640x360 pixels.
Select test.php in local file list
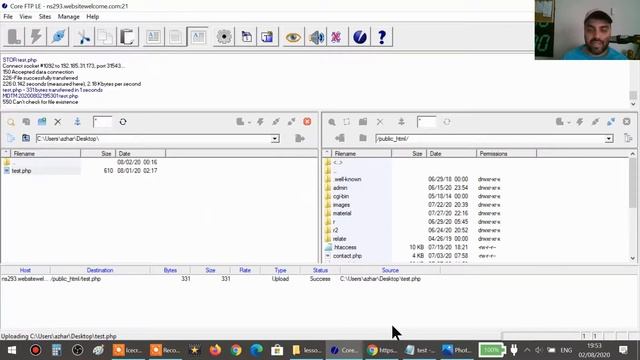tap(21, 171)
